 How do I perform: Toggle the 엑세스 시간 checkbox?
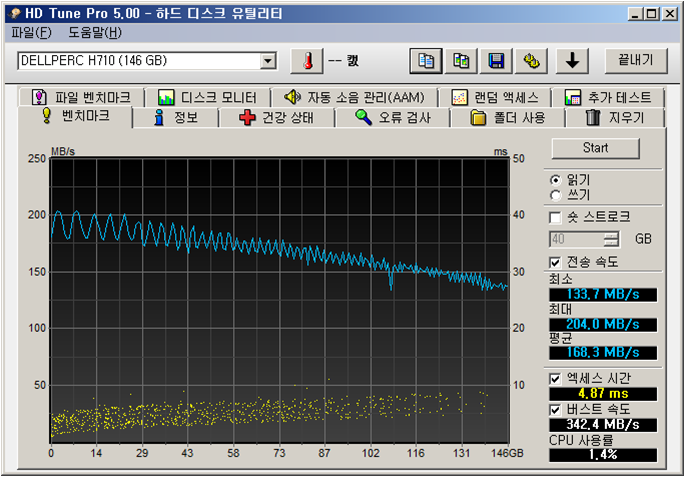[555, 379]
